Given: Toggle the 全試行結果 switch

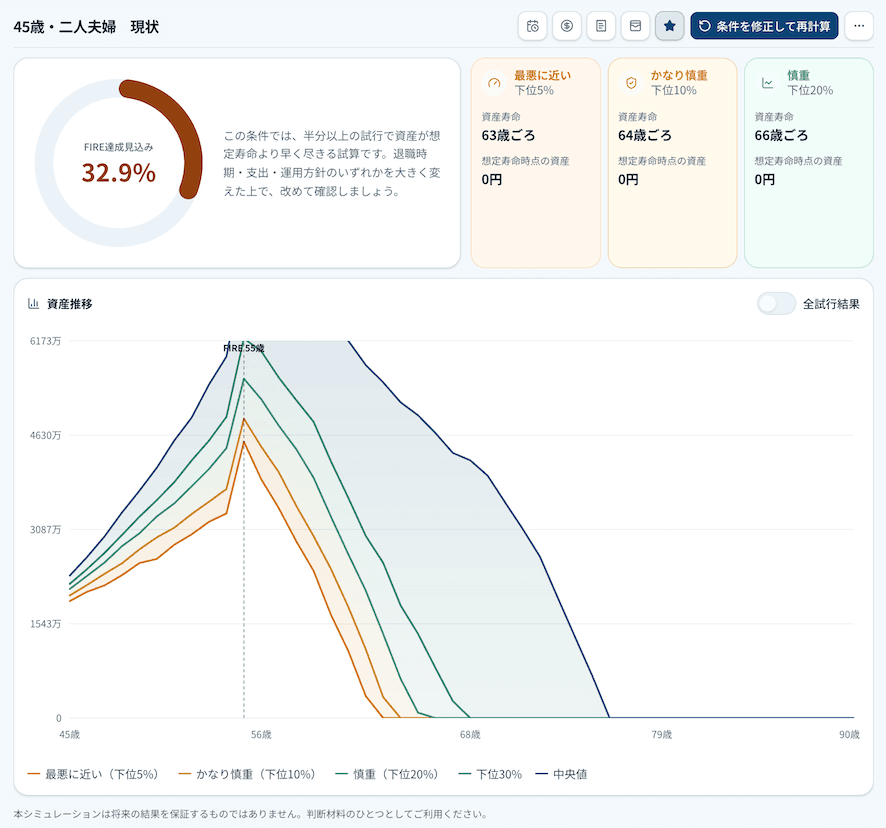Looking at the screenshot, I should 776,304.
